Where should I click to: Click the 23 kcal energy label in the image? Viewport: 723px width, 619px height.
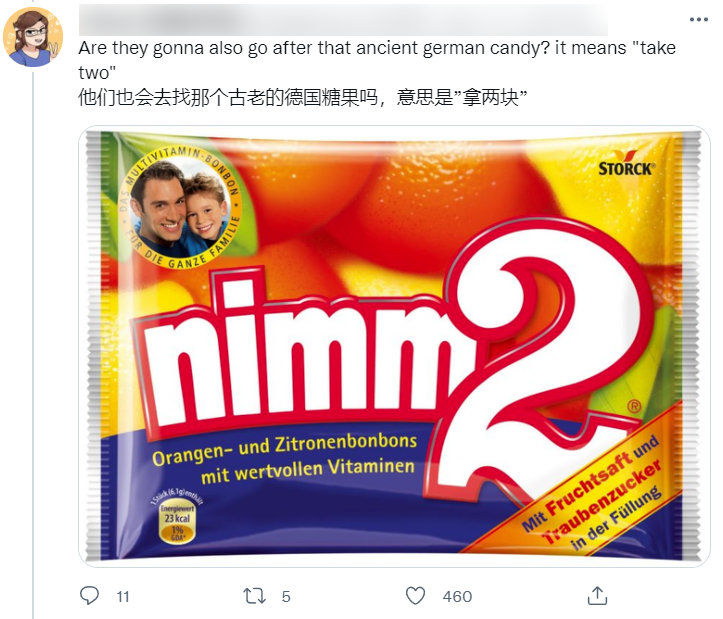[177, 518]
